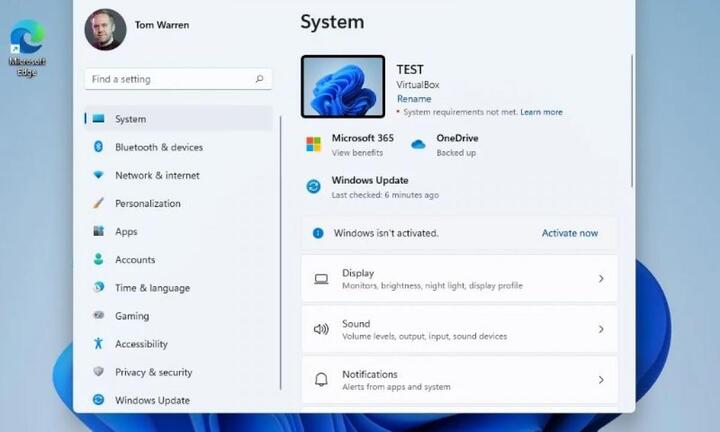This screenshot has width=720, height=432.
Task: Click the Accounts person icon
Action: pyautogui.click(x=98, y=259)
